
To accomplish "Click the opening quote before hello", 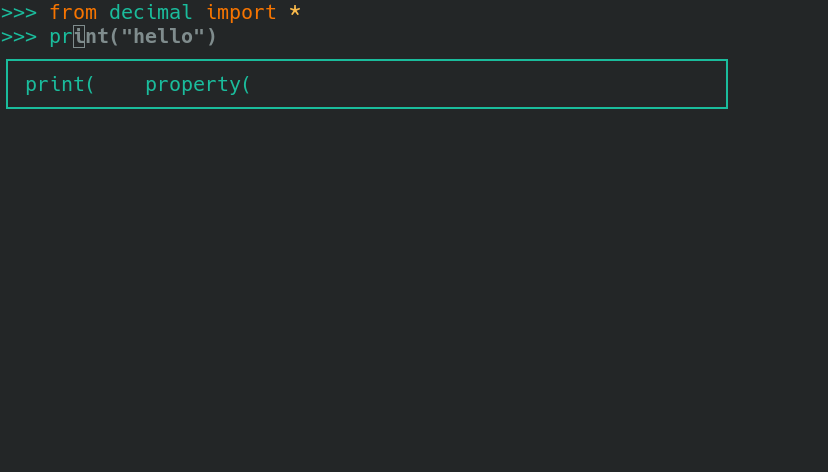I will [127, 37].
